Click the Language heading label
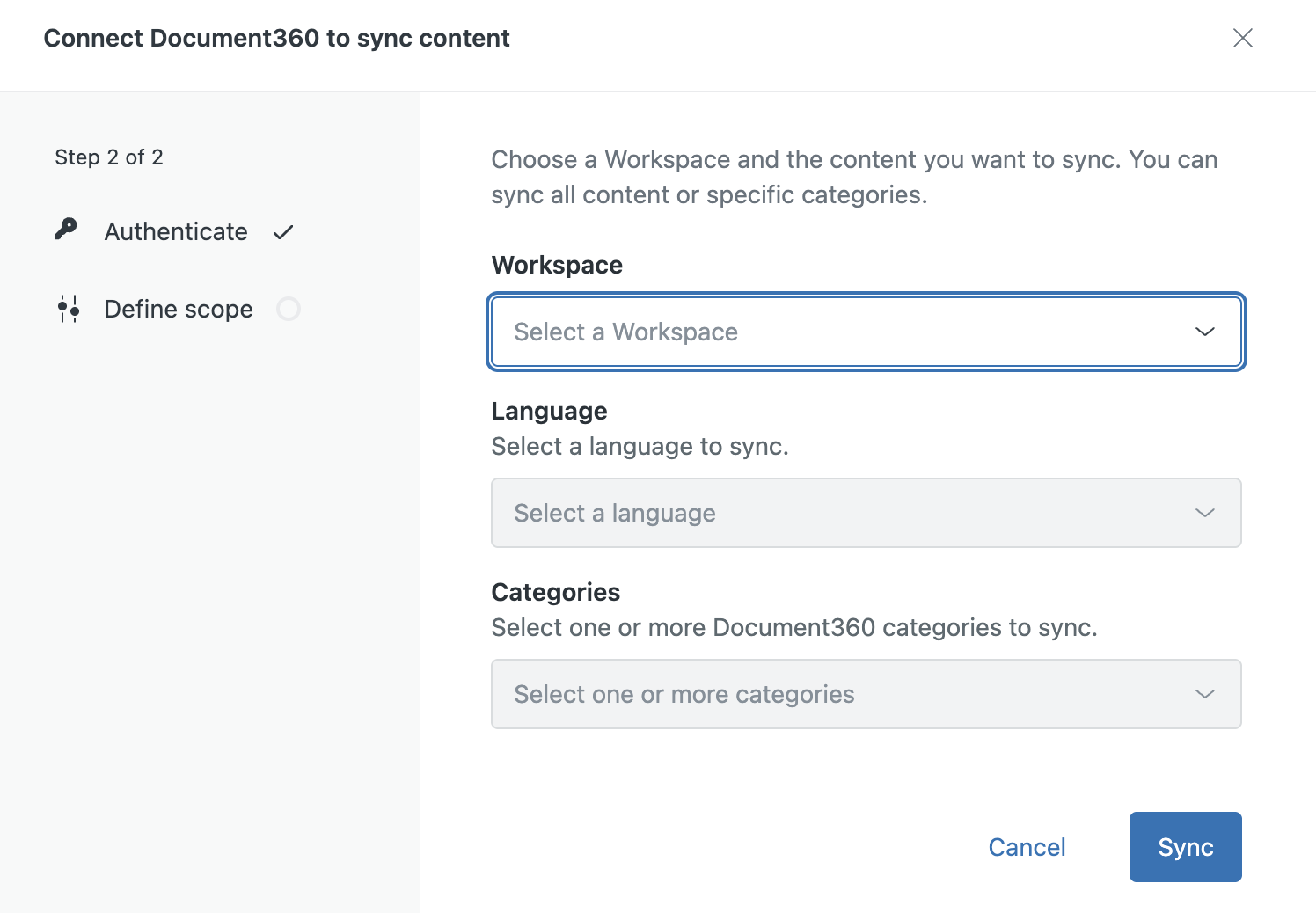Screen dimensions: 1316x913 pos(549,411)
